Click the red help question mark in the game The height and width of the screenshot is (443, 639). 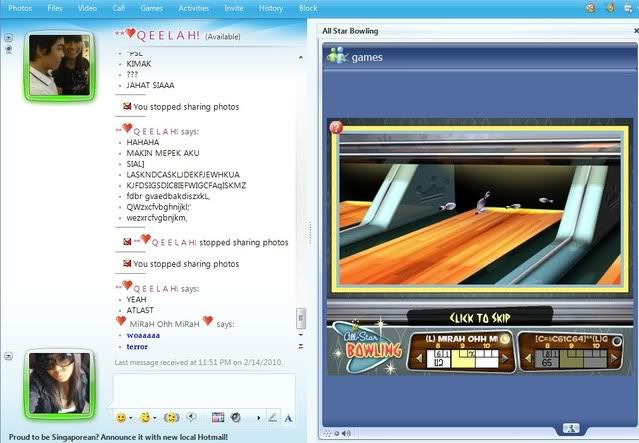336,128
